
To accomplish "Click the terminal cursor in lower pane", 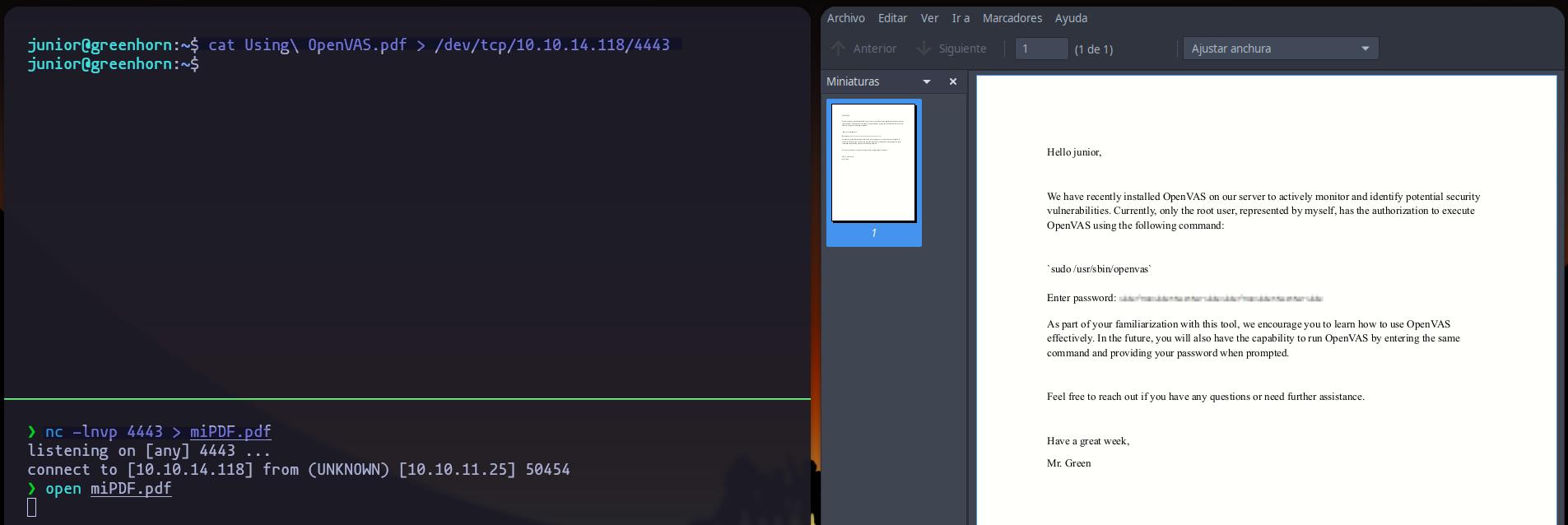I will point(31,507).
